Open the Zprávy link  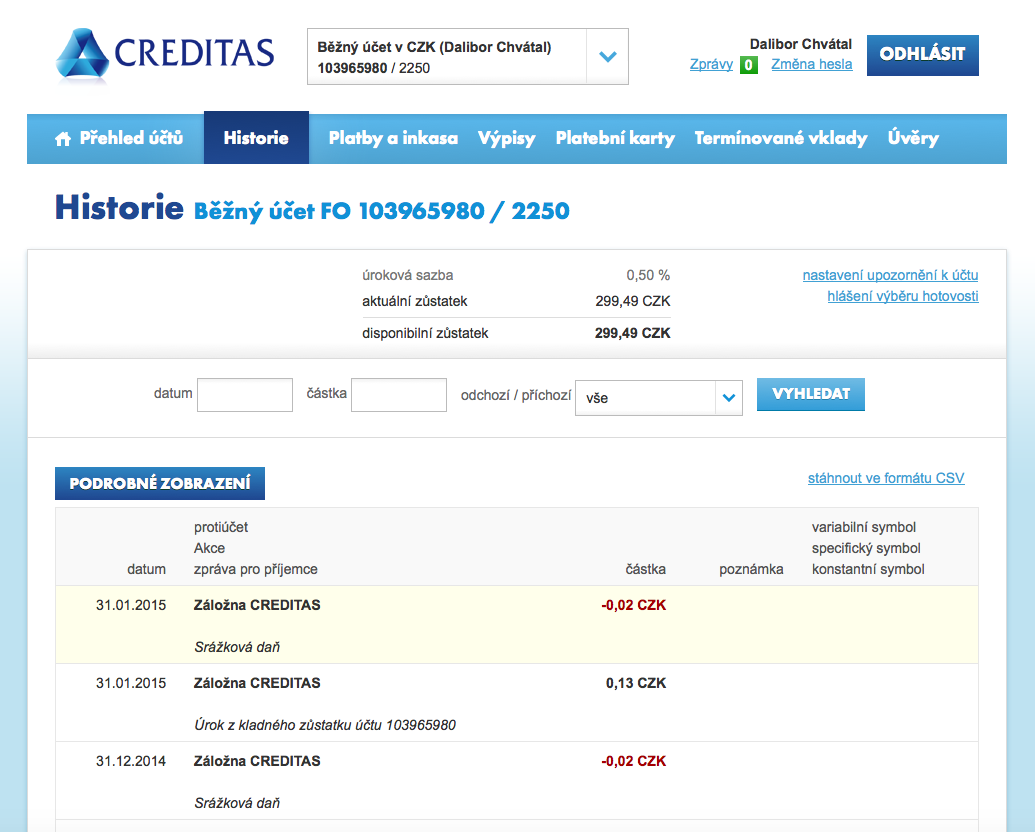point(711,64)
